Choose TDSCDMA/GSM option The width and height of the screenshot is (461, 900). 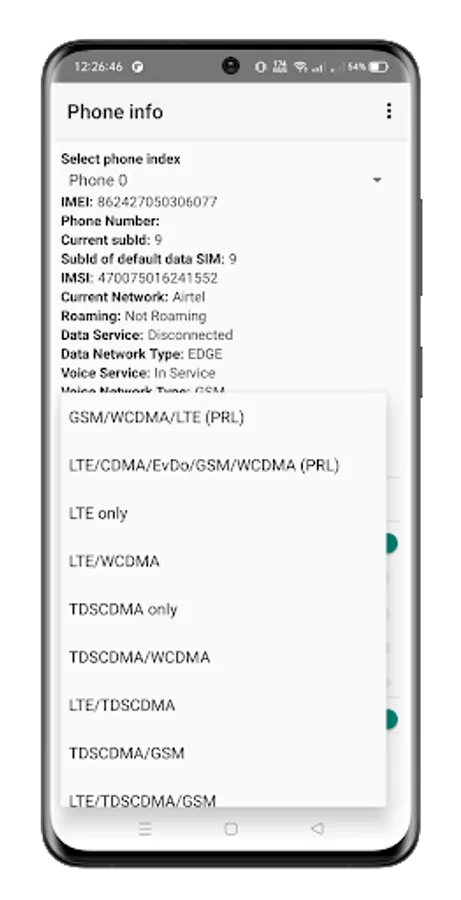[x=223, y=753]
